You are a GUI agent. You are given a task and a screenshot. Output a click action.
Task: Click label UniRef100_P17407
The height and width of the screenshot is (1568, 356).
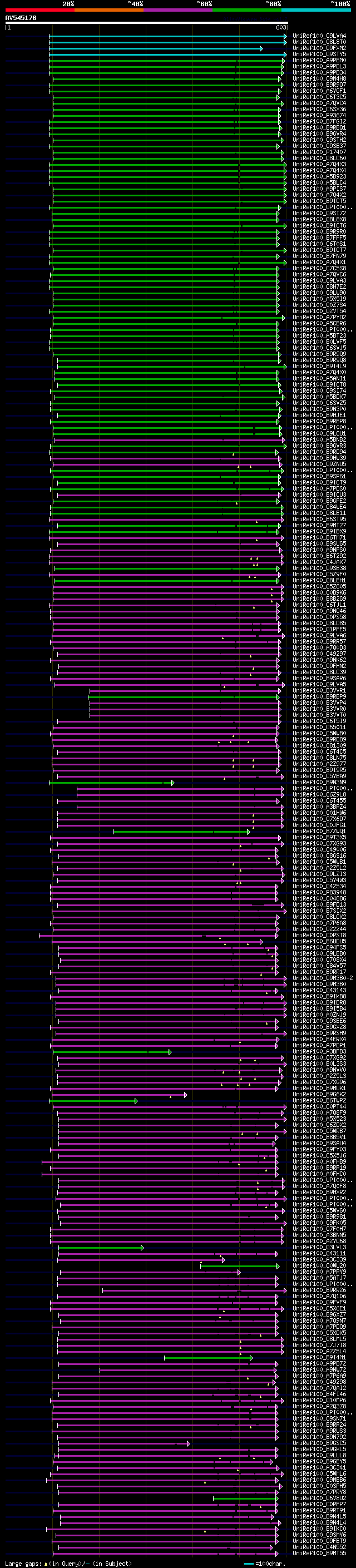[x=319, y=152]
